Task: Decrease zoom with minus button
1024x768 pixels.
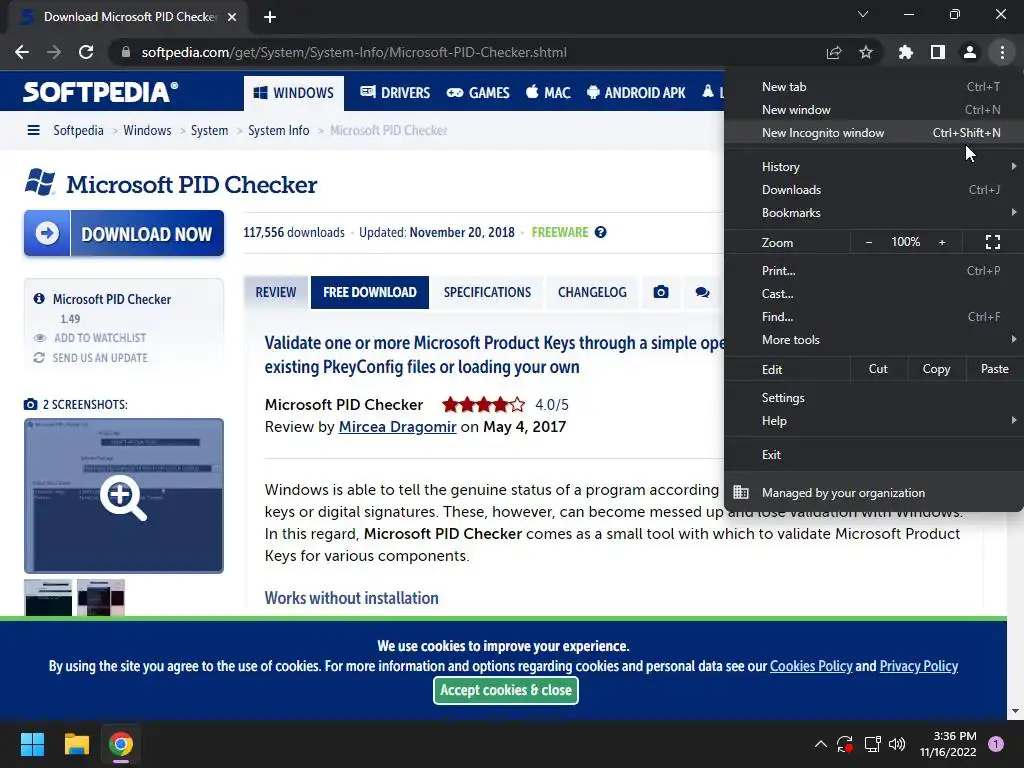Action: click(869, 242)
